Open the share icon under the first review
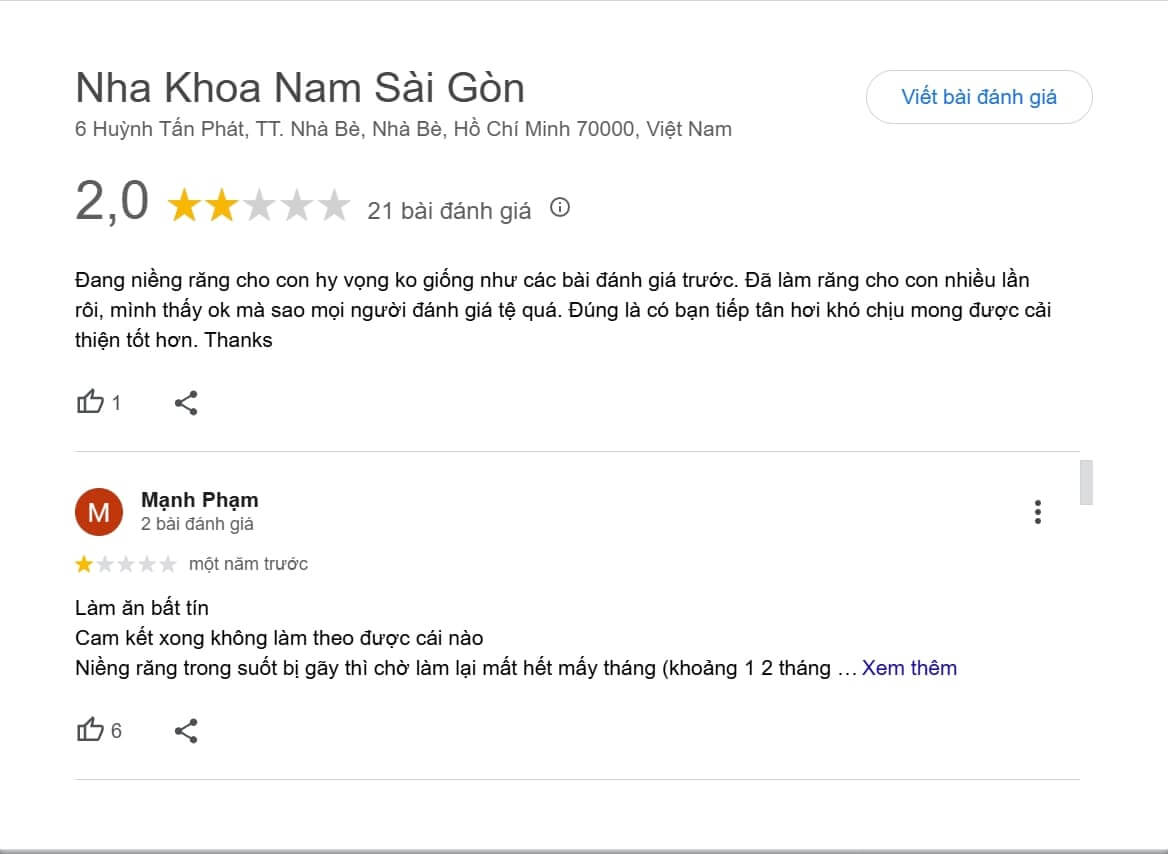Image resolution: width=1168 pixels, height=854 pixels. coord(186,401)
